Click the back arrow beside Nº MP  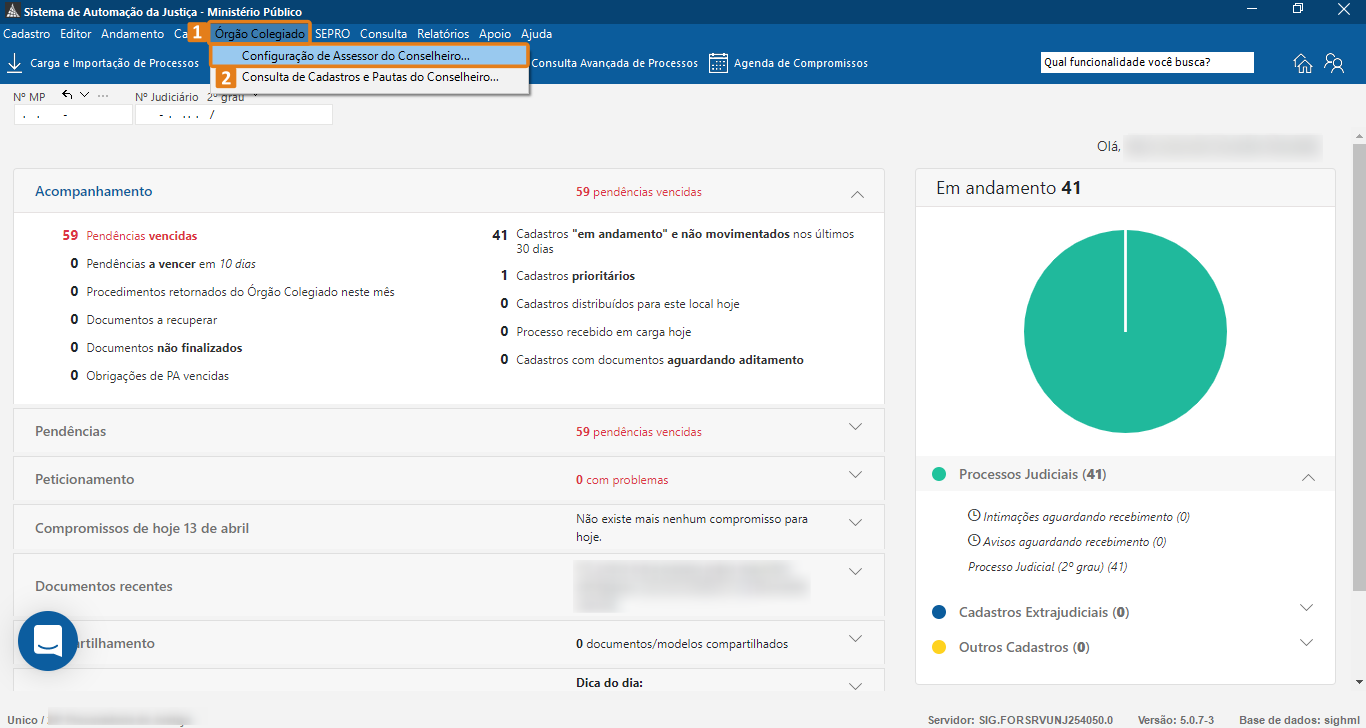pyautogui.click(x=67, y=95)
